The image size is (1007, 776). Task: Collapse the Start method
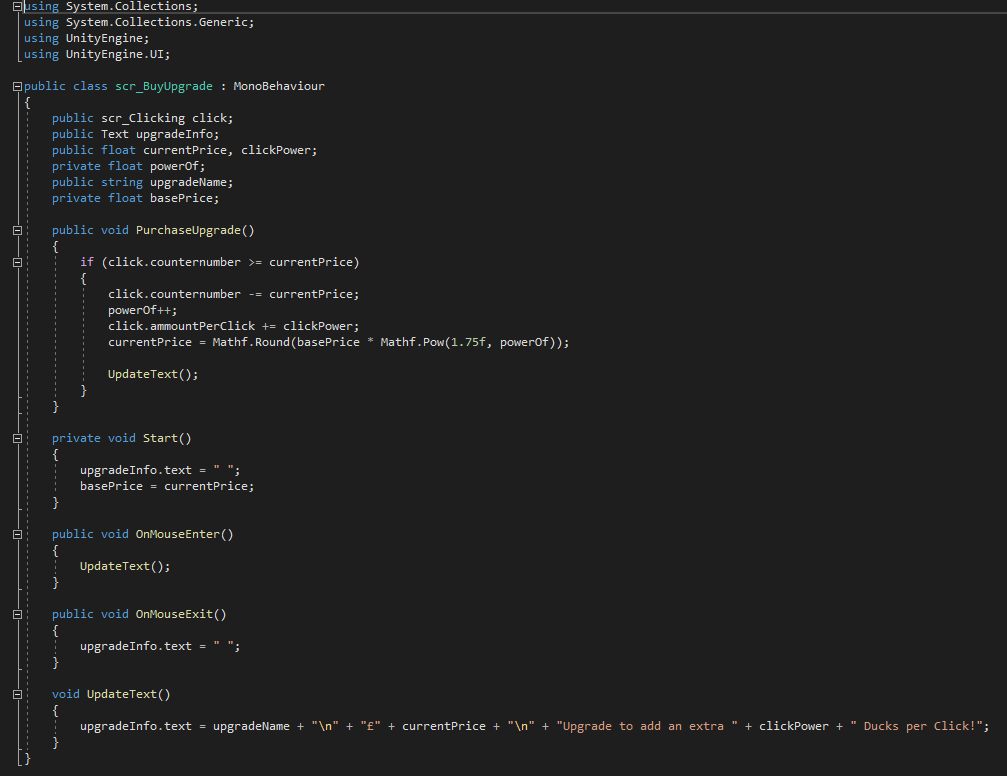pyautogui.click(x=18, y=438)
